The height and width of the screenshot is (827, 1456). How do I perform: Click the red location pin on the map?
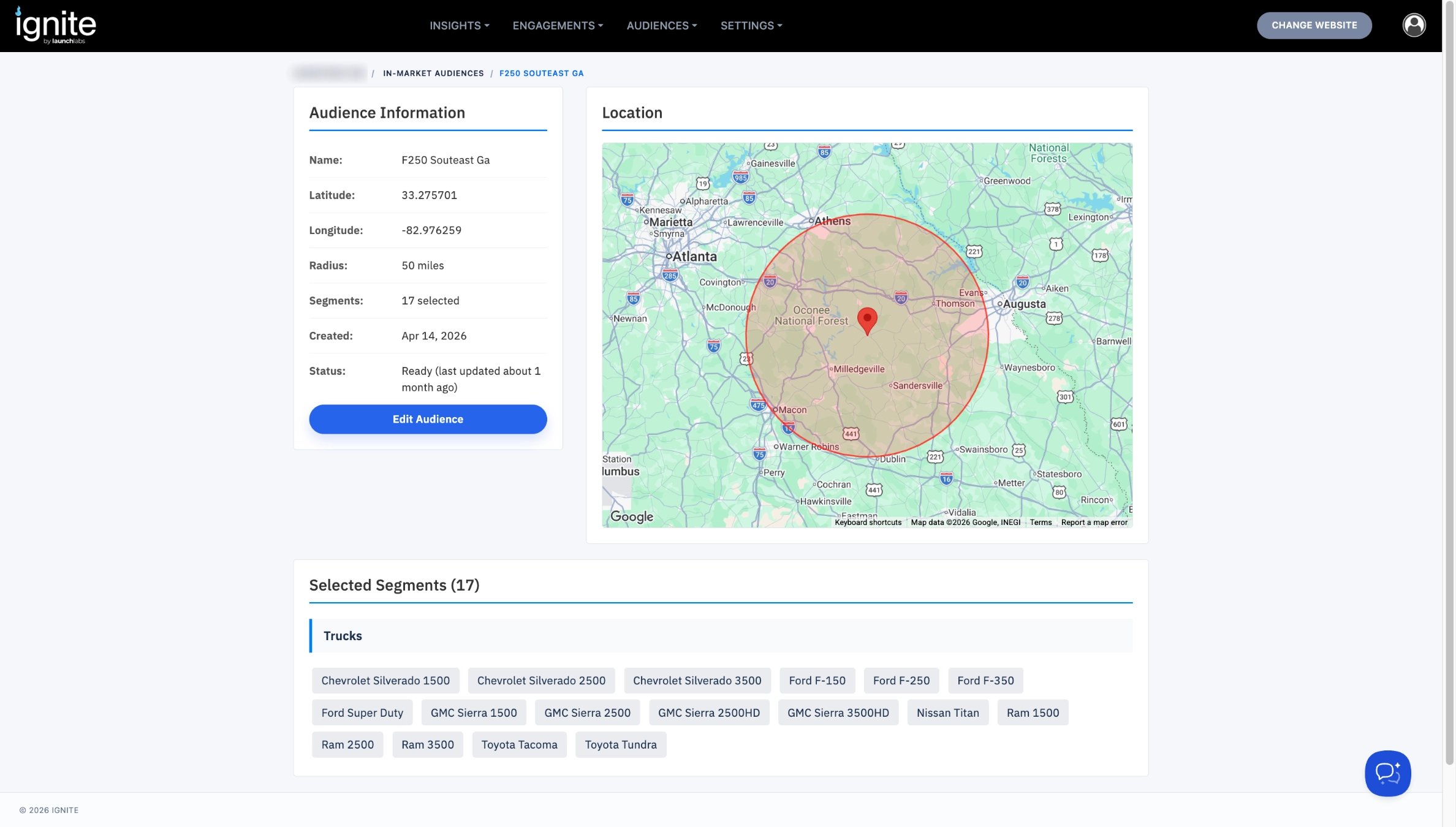(x=867, y=320)
